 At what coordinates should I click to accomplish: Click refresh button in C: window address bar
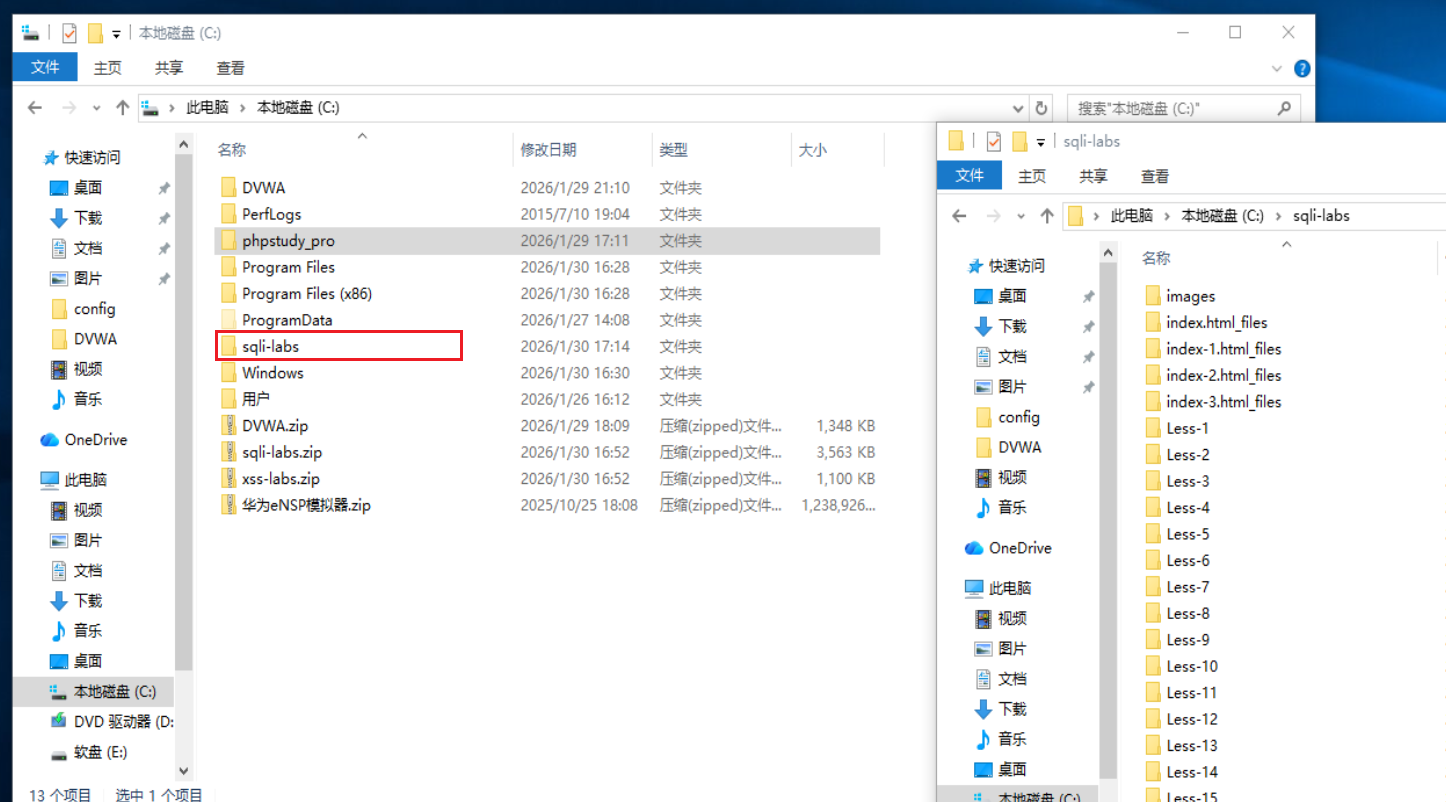[x=1041, y=107]
